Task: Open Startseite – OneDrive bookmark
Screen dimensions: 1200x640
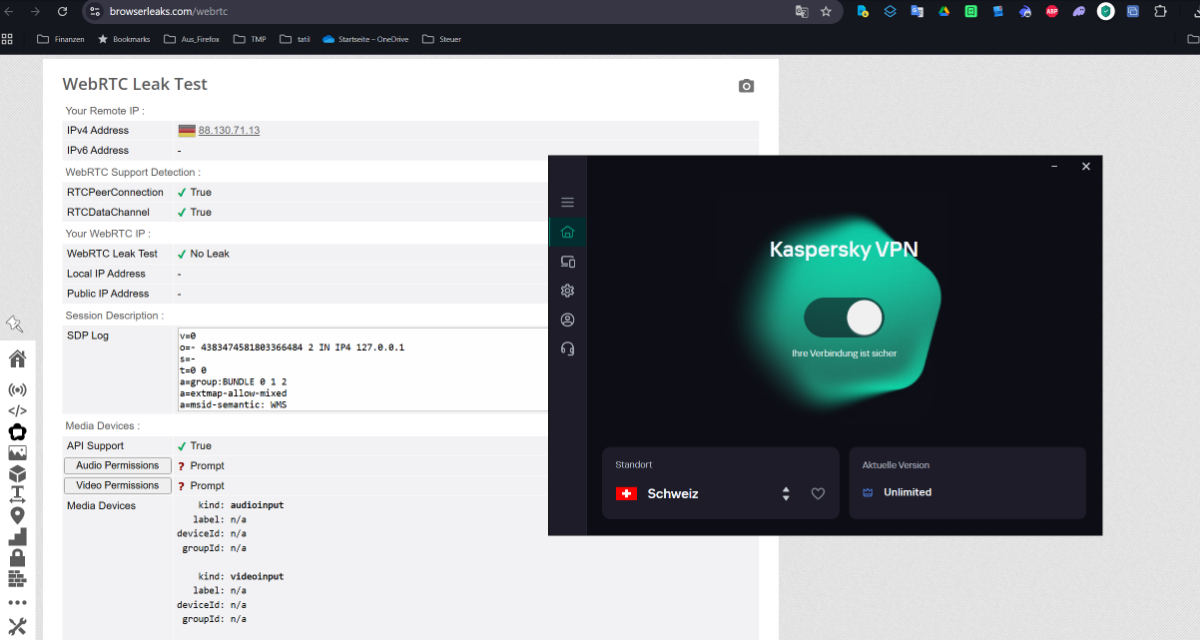Action: coord(365,39)
